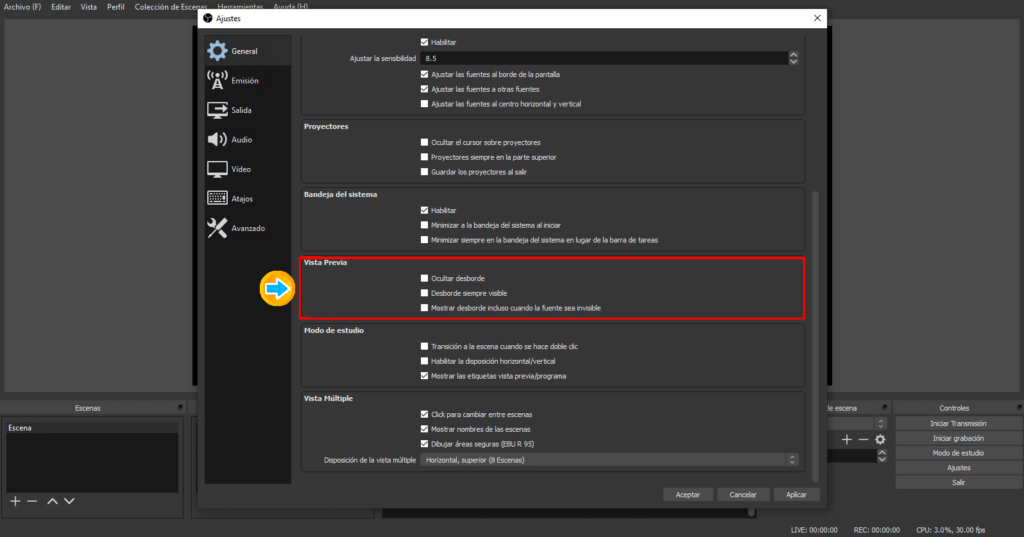Select the Vídeo monitor icon
This screenshot has width=1024, height=537.
217,169
